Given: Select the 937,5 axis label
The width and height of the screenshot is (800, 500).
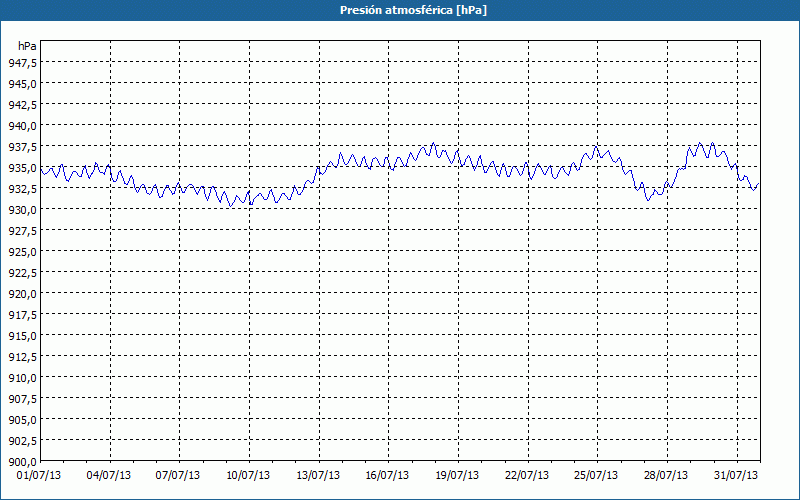Looking at the screenshot, I should click(22, 146).
